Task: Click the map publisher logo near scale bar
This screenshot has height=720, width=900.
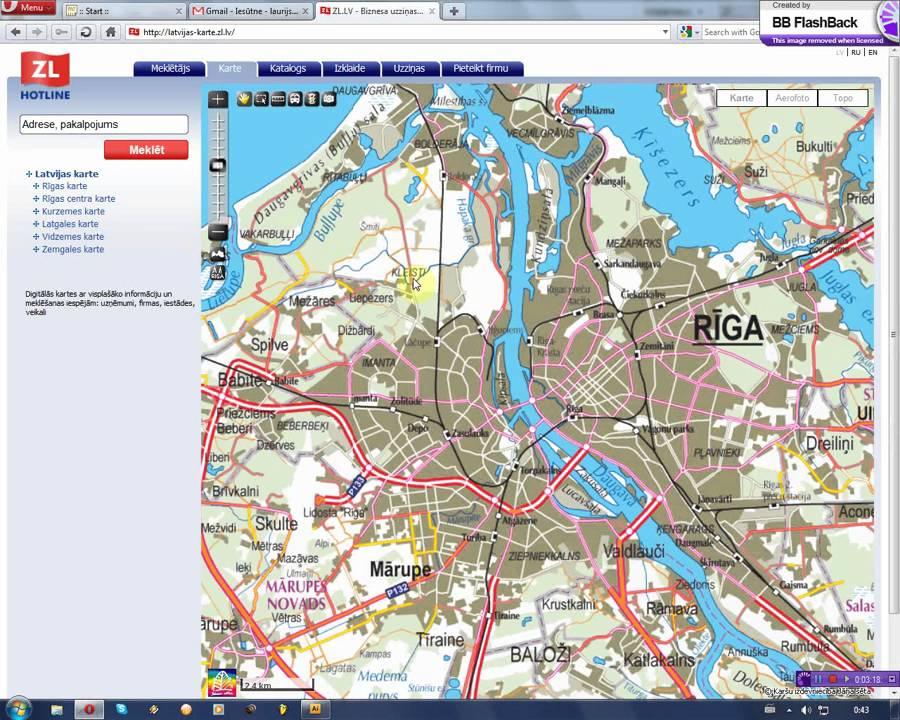Action: (x=222, y=682)
